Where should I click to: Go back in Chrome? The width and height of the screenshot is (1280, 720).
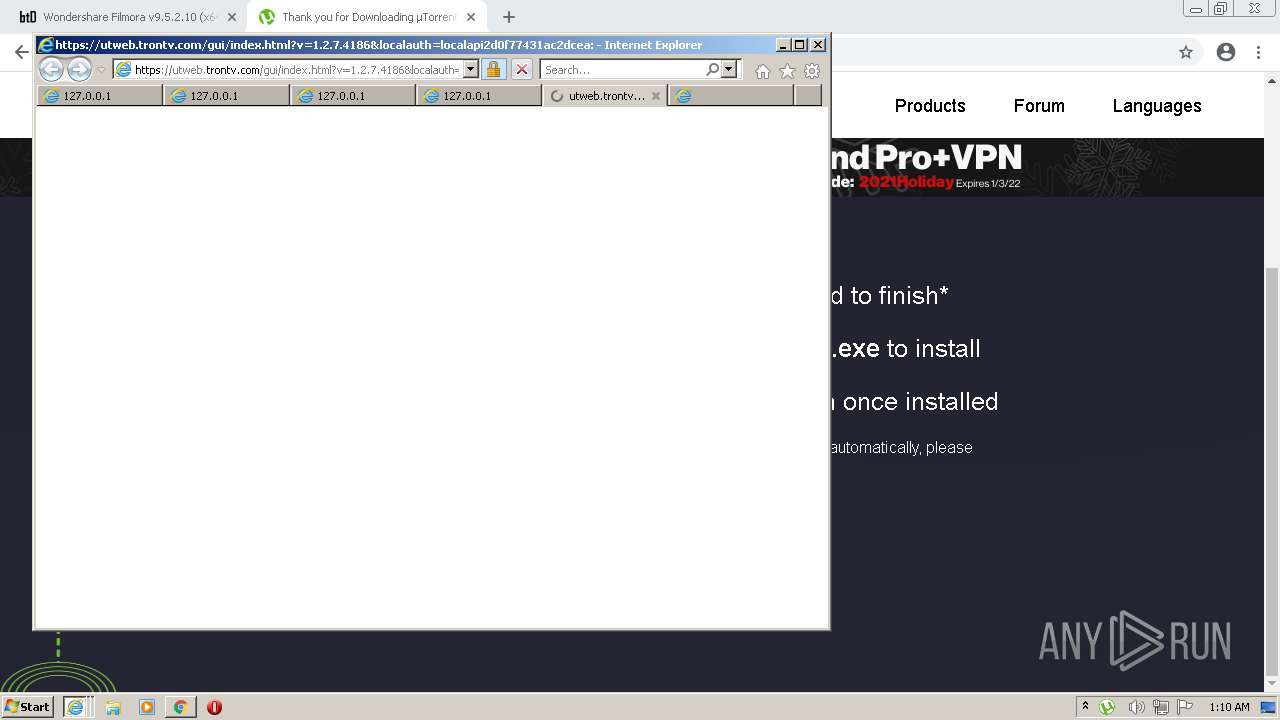pos(21,52)
